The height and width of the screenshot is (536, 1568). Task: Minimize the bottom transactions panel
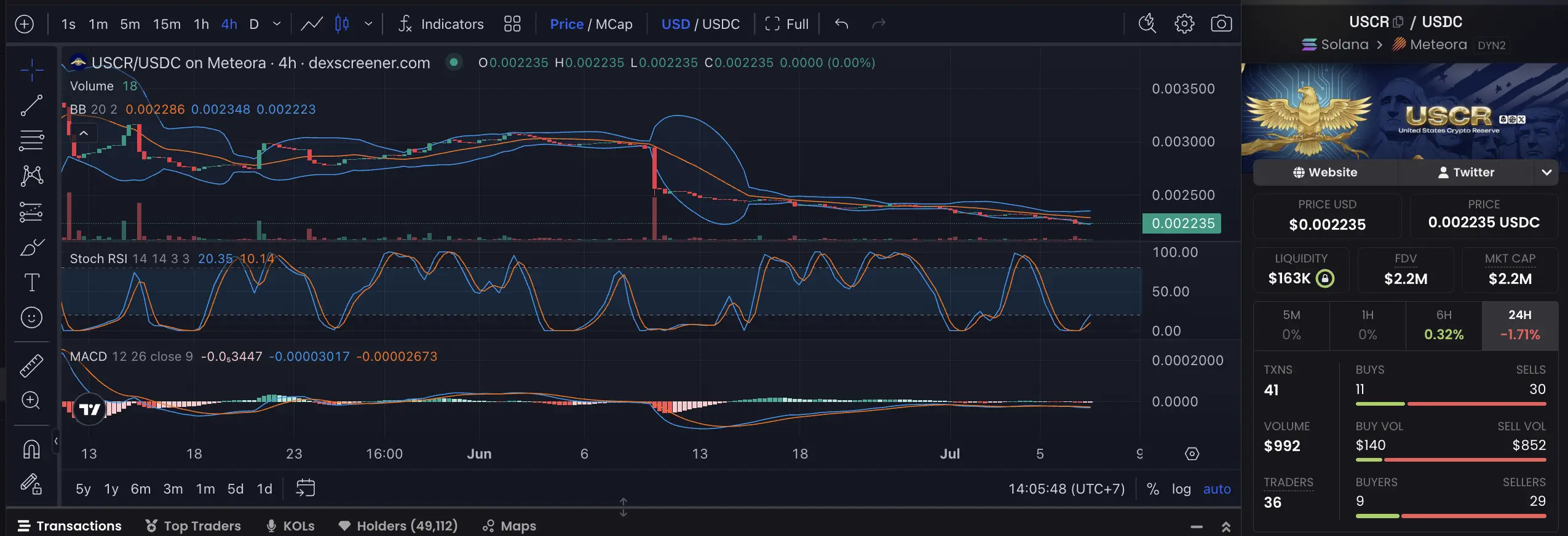coord(1196,527)
